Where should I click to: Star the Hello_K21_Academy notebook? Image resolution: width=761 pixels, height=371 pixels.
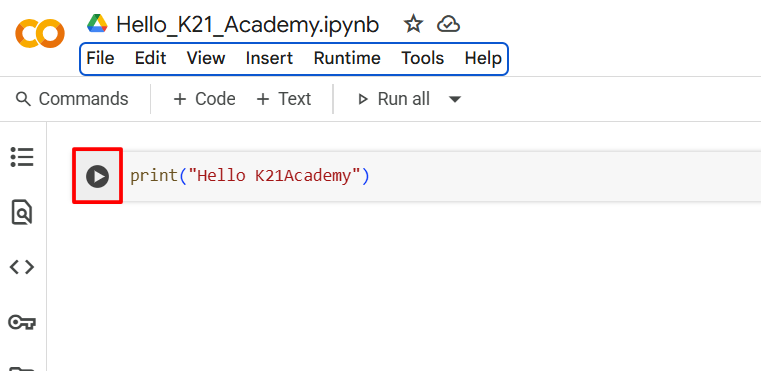click(x=414, y=24)
